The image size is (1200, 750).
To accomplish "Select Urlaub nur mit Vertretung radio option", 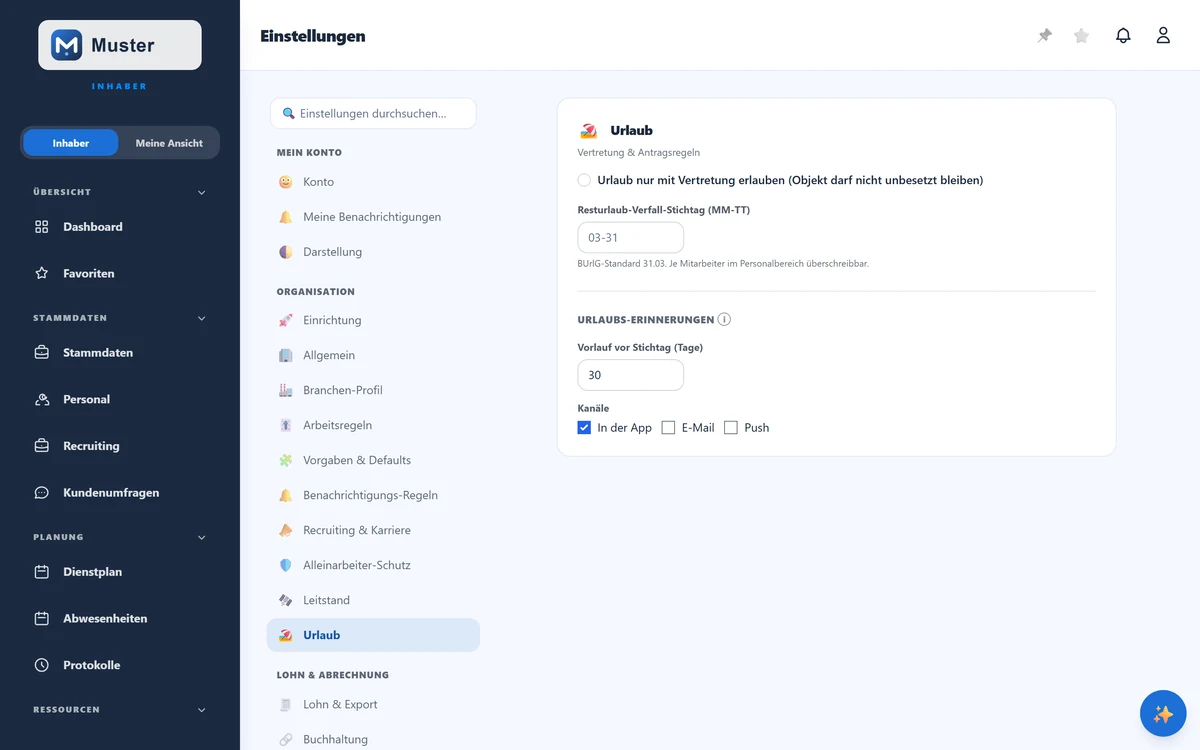I will click(x=584, y=180).
